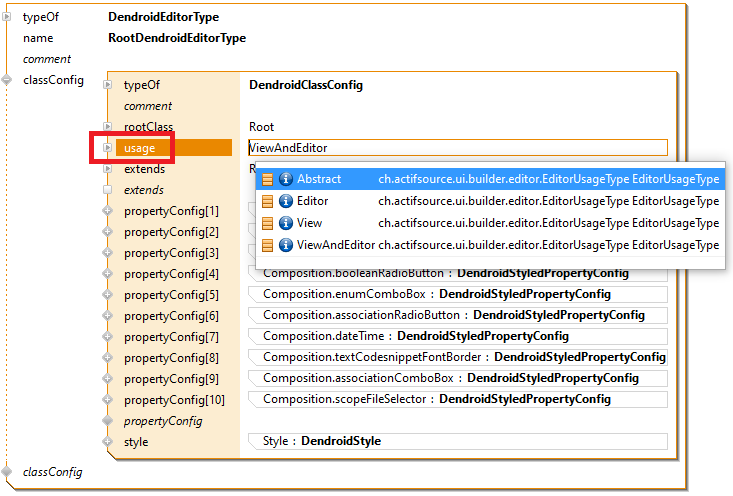Toggle the empty box beside italic extends
The height and width of the screenshot is (496, 733).
point(108,190)
